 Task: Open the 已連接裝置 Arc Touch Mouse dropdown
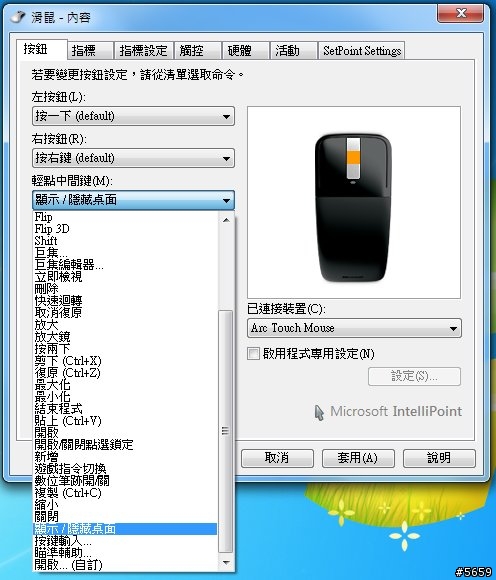(354, 328)
